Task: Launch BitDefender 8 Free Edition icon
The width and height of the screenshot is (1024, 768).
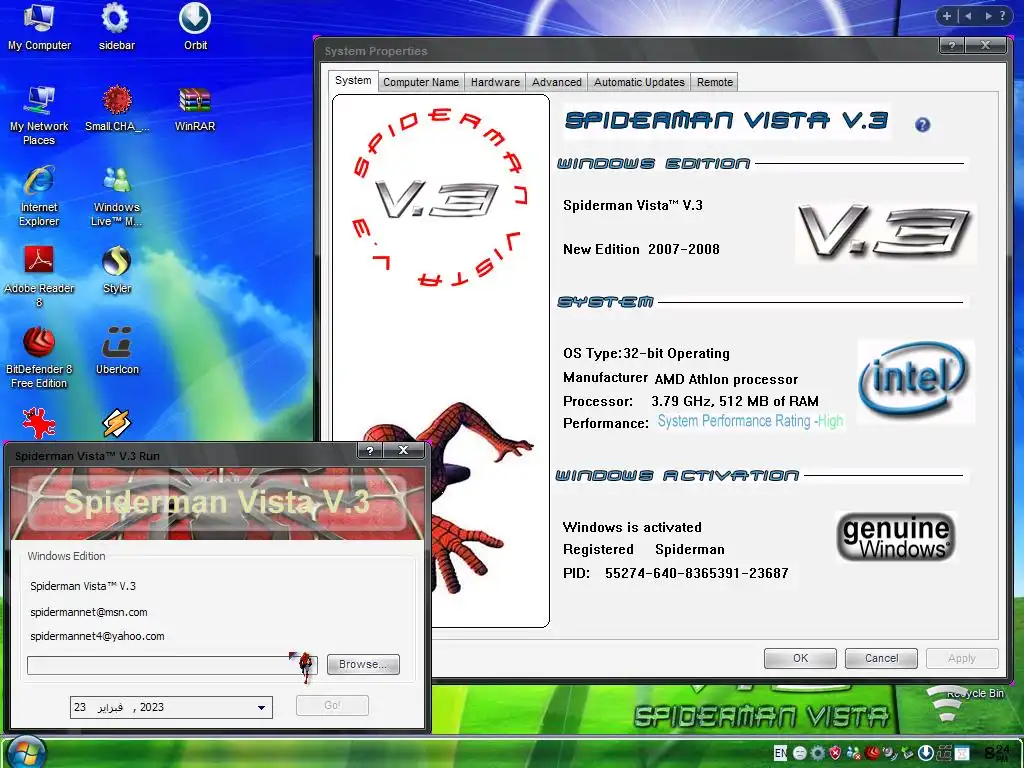Action: point(39,357)
